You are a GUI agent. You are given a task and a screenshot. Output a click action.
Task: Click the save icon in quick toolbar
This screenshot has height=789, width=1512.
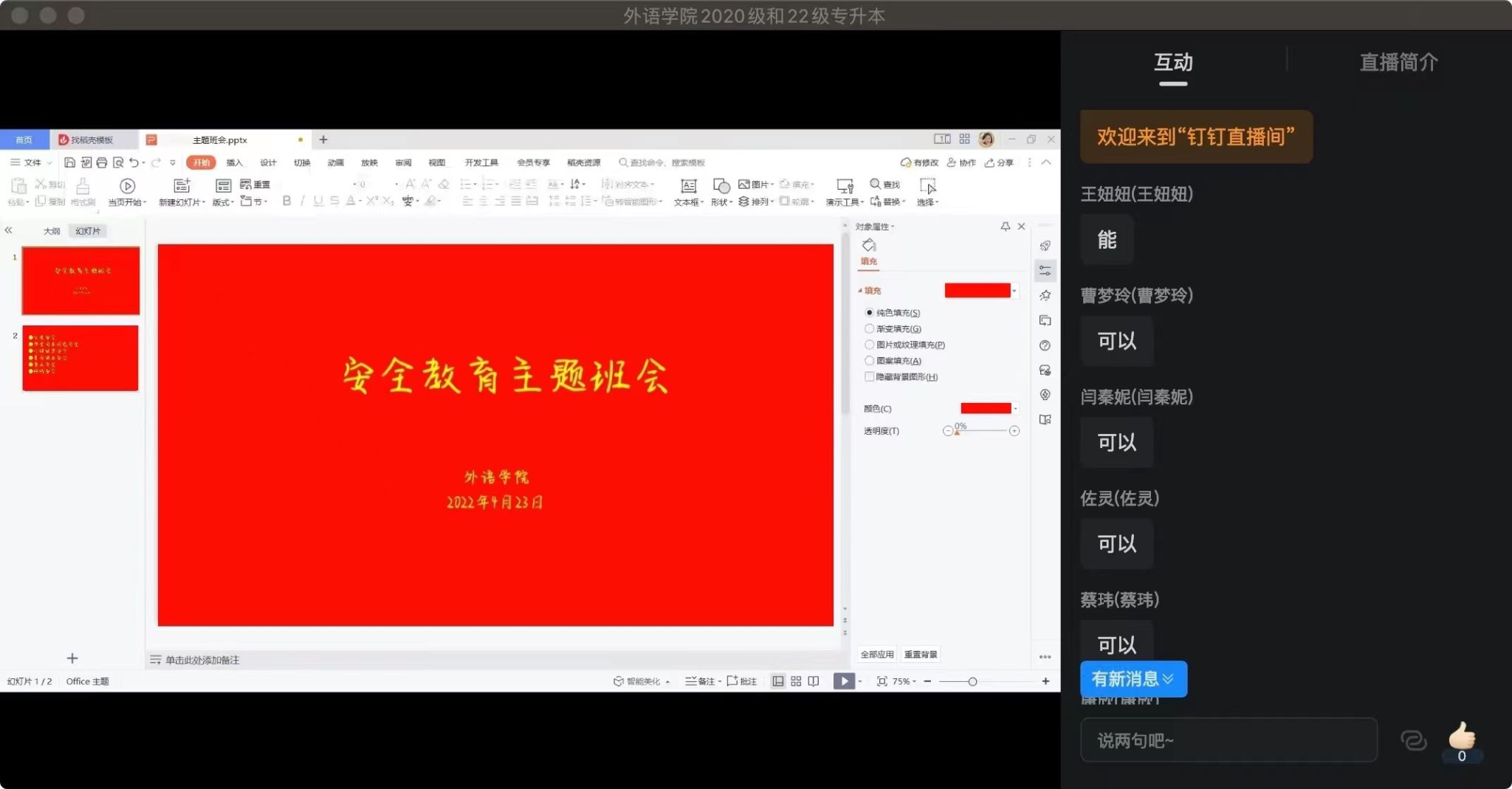click(x=69, y=162)
